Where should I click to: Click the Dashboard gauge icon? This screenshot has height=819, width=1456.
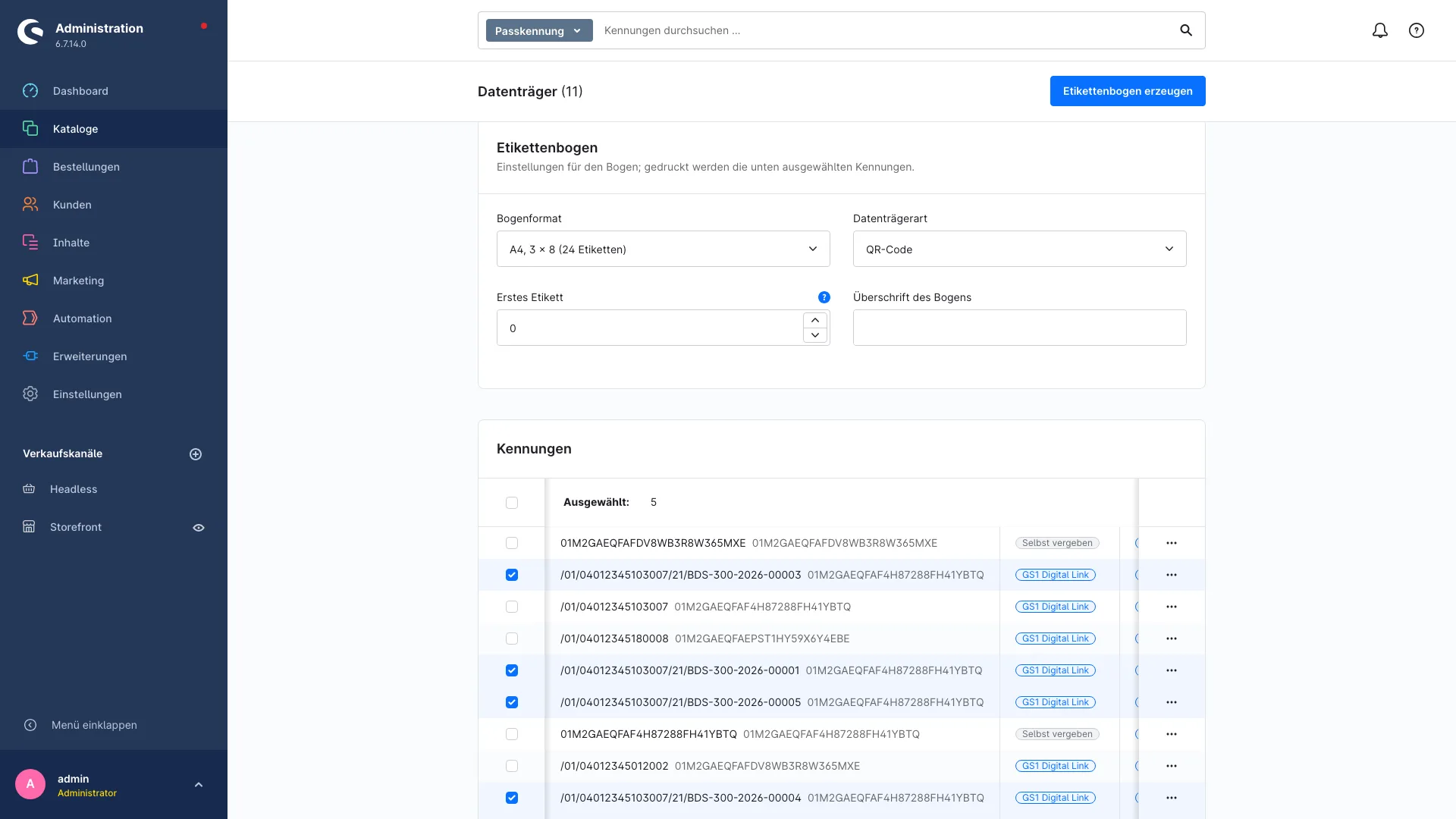click(30, 91)
